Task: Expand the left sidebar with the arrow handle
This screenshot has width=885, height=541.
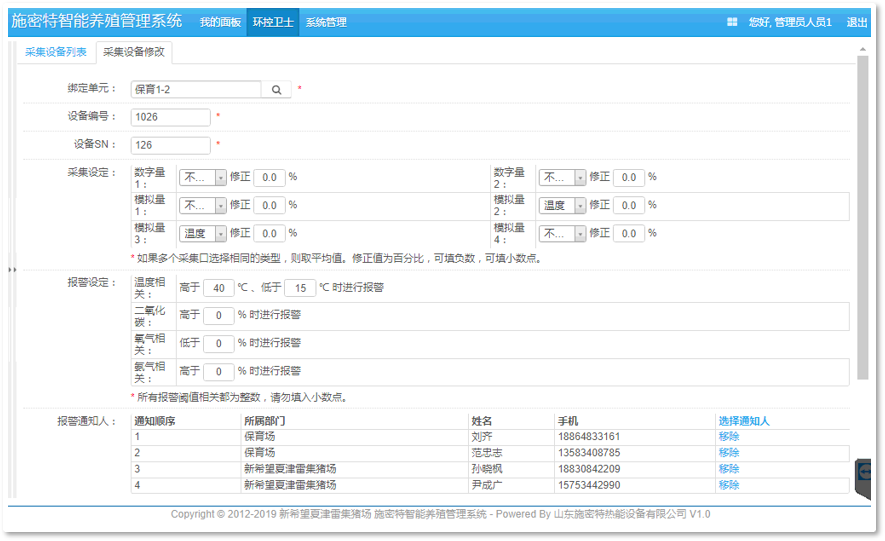Action: (x=12, y=270)
